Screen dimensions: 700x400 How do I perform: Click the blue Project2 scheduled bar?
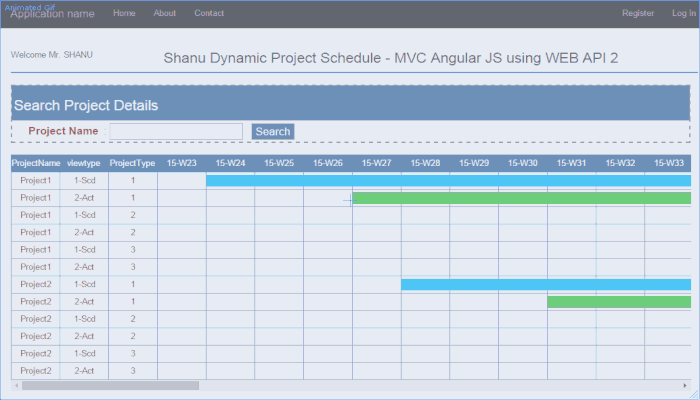[545, 284]
